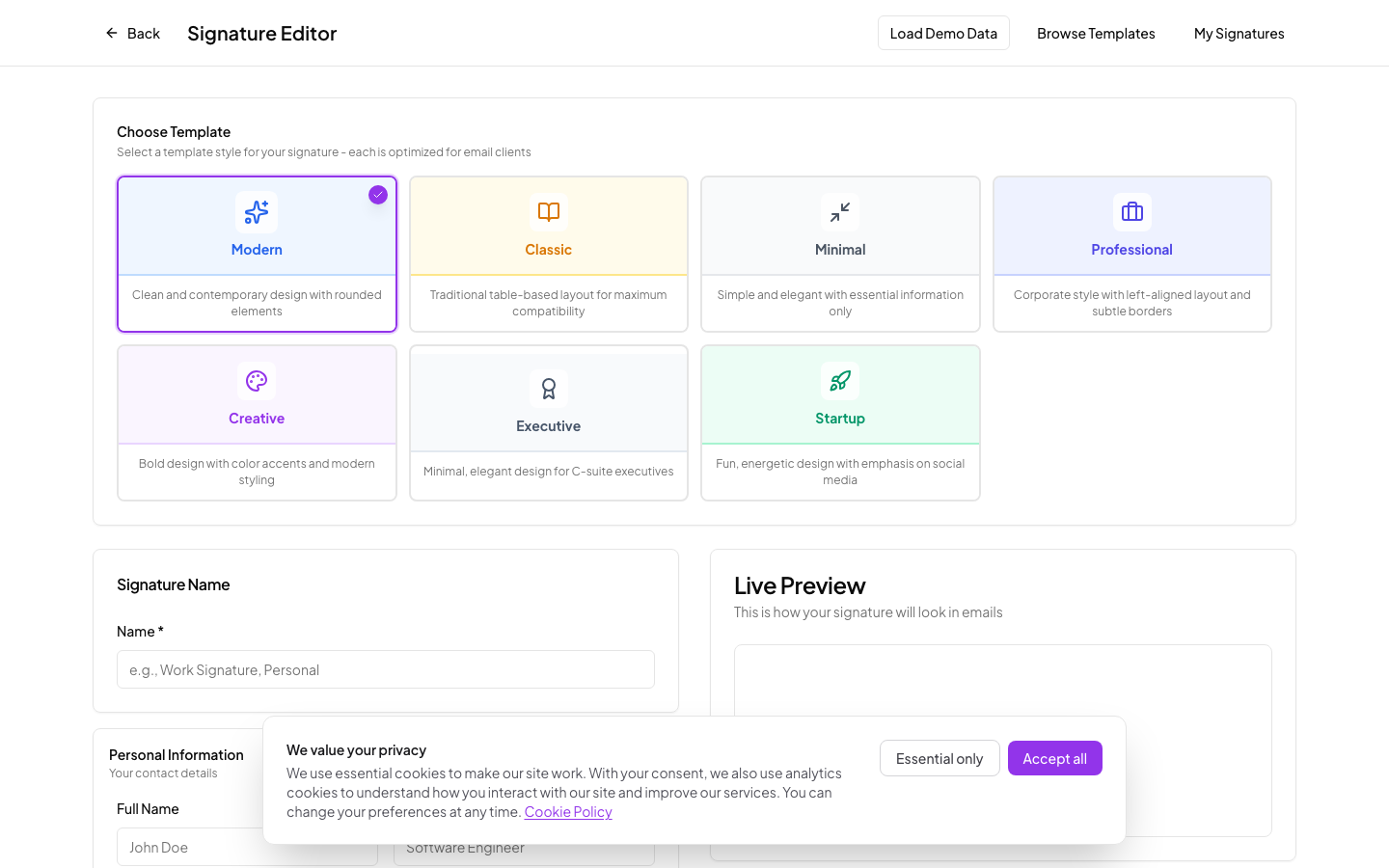The height and width of the screenshot is (868, 1389).
Task: Open My Signatures from the top navigation
Action: pyautogui.click(x=1239, y=33)
